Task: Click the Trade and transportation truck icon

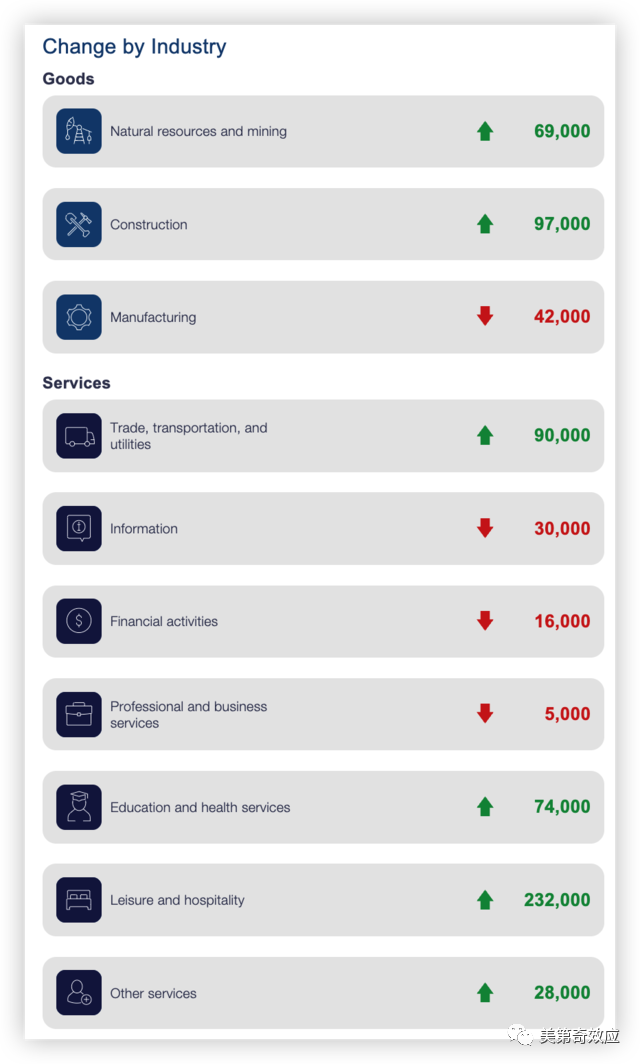Action: coord(79,436)
